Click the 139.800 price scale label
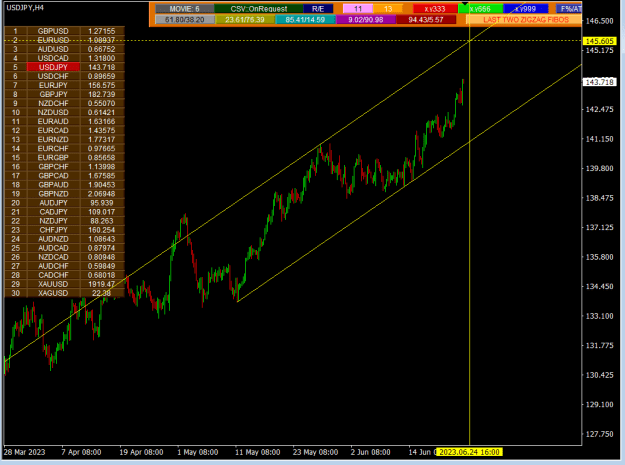Image resolution: width=625 pixels, height=465 pixels. click(x=599, y=169)
